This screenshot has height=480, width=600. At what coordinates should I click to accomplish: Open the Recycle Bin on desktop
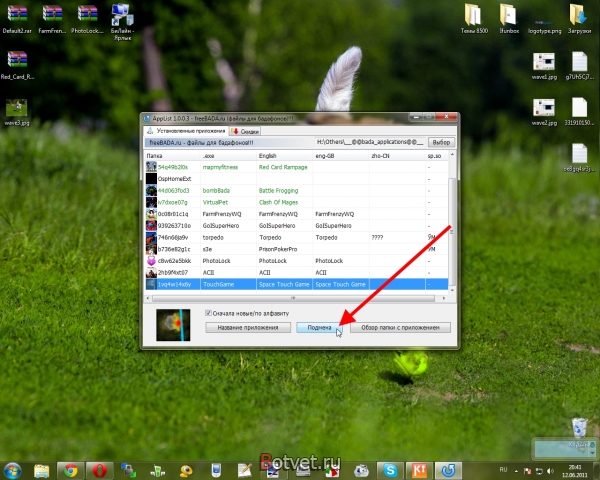click(x=577, y=427)
